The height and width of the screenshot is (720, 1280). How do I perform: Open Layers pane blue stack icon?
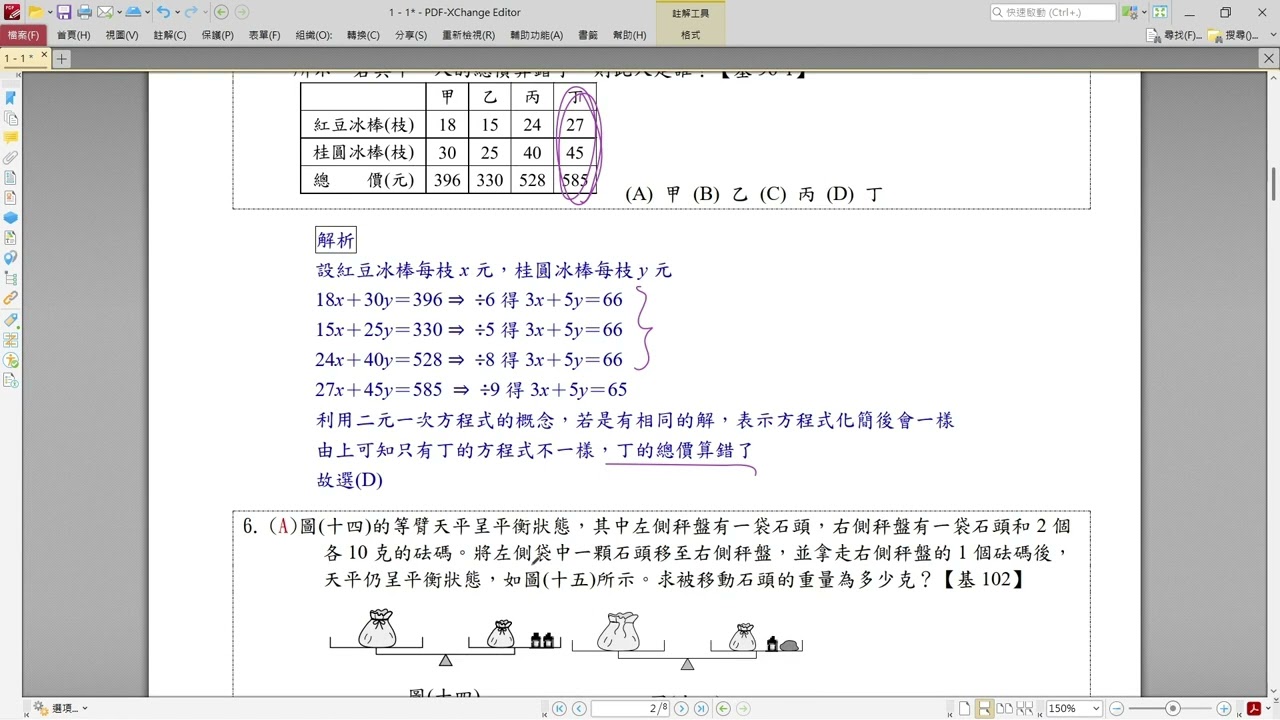10,218
